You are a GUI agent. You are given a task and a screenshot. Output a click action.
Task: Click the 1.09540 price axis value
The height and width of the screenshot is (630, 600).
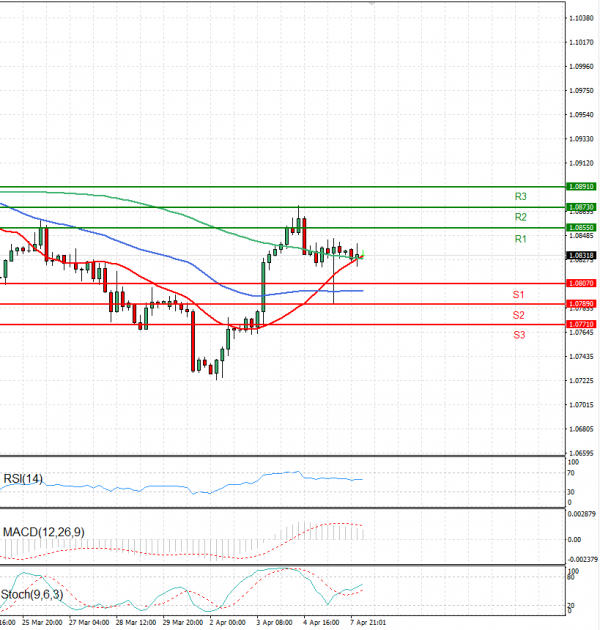[x=582, y=115]
